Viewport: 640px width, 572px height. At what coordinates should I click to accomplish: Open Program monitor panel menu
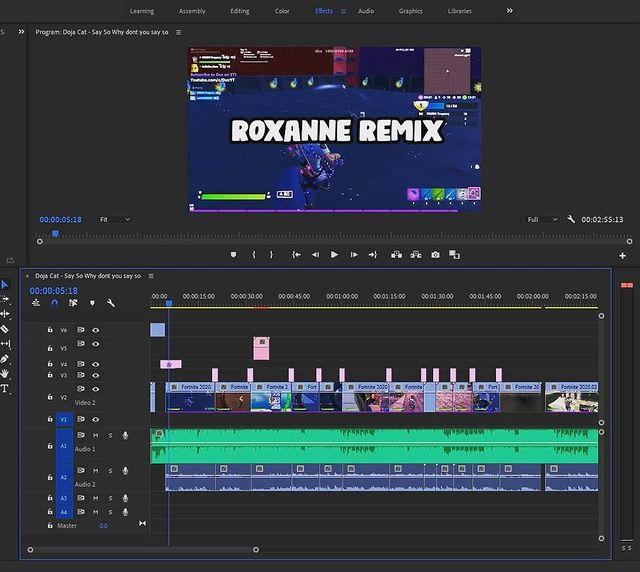coord(178,32)
